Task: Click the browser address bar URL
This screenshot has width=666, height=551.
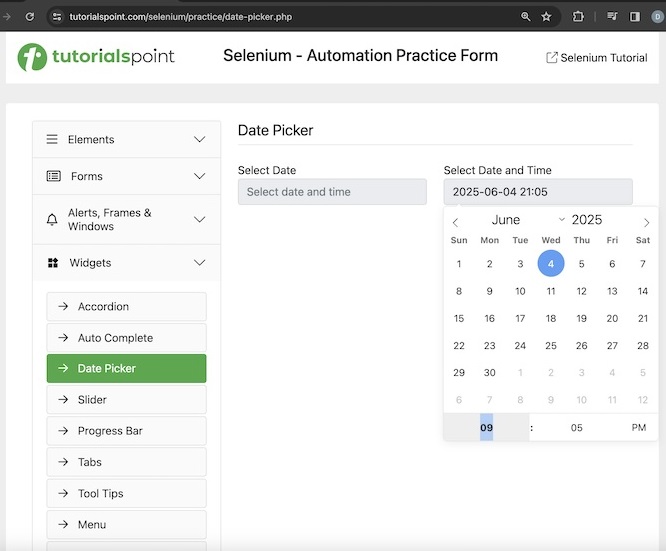Action: pos(181,17)
